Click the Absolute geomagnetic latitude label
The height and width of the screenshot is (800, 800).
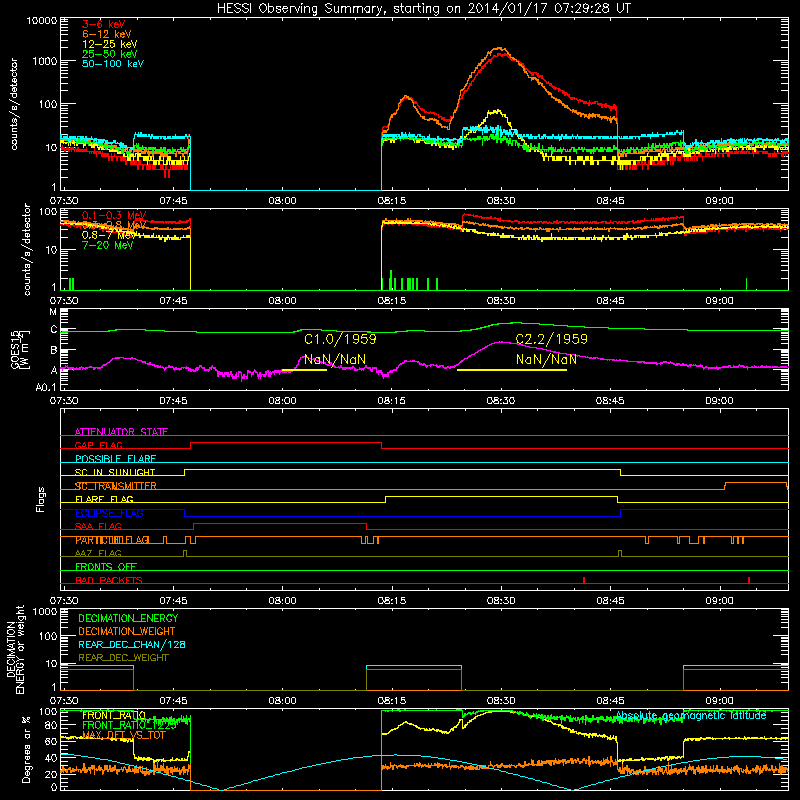[x=691, y=715]
